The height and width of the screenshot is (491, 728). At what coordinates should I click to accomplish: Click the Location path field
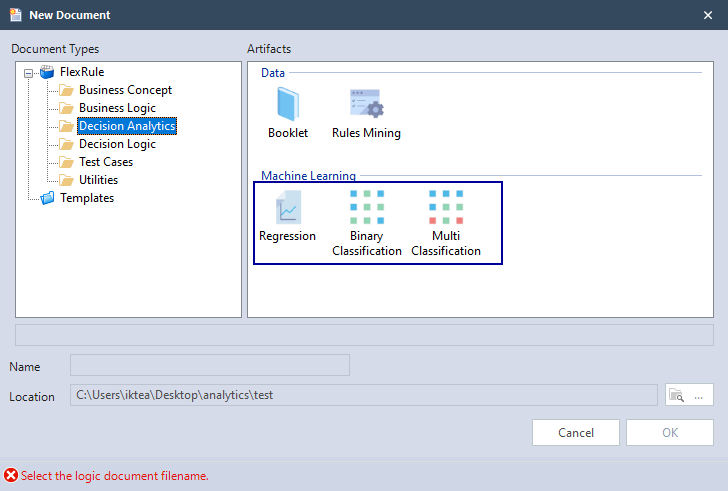pos(364,395)
